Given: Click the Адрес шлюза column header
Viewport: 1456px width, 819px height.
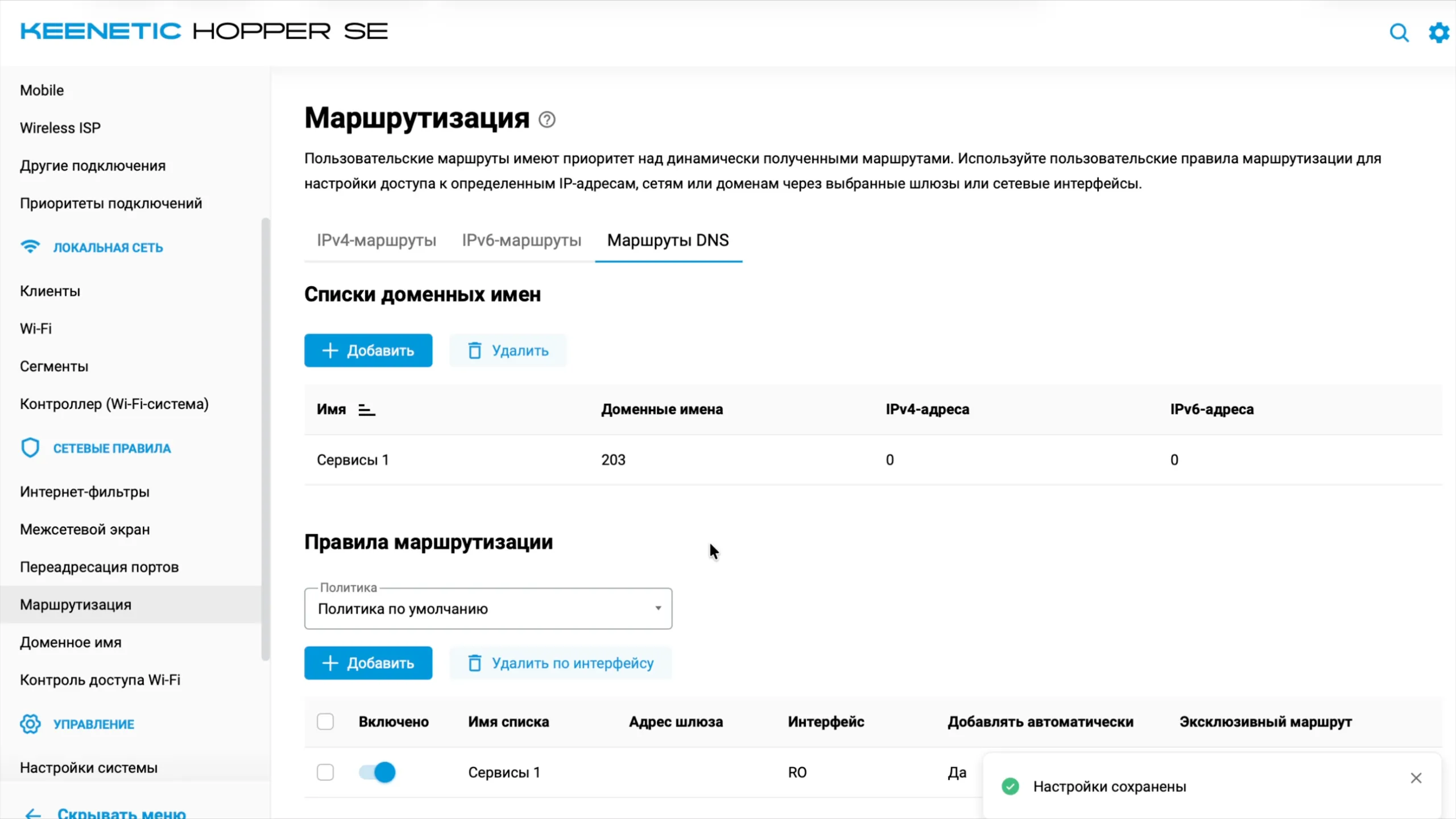Looking at the screenshot, I should [676, 722].
